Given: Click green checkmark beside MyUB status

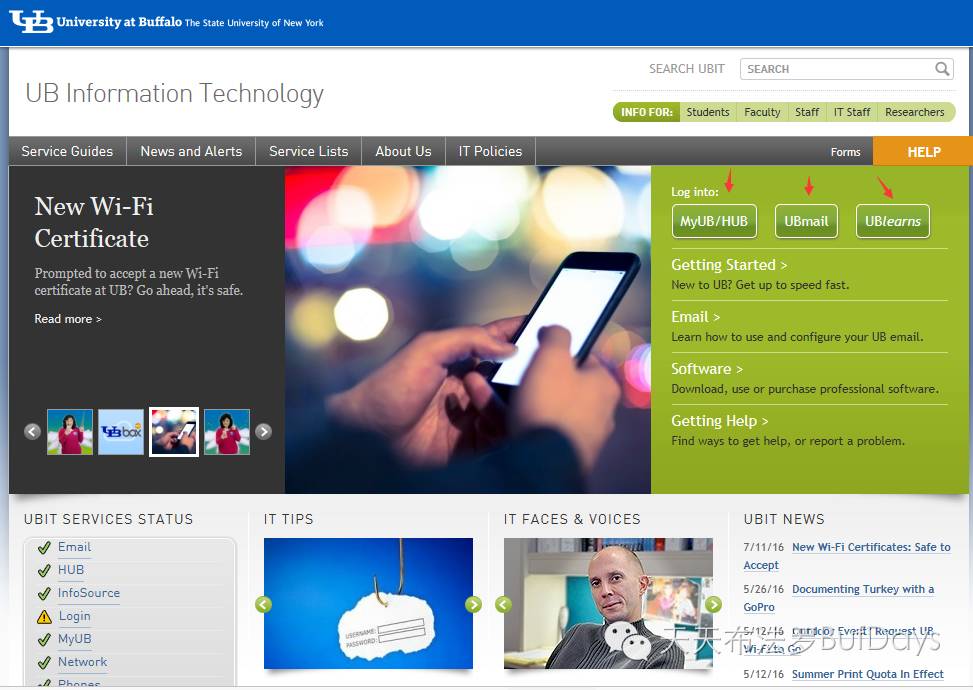Looking at the screenshot, I should coord(44,640).
